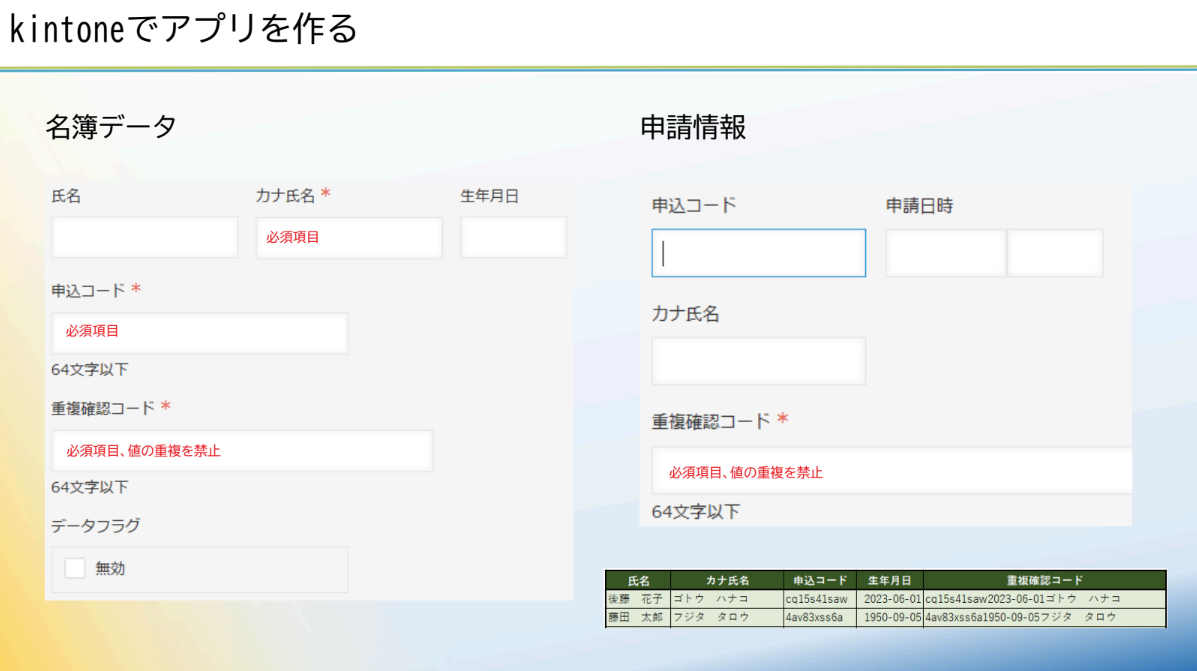
Task: Click the 申込コード field in 名簿データ
Action: click(x=200, y=333)
